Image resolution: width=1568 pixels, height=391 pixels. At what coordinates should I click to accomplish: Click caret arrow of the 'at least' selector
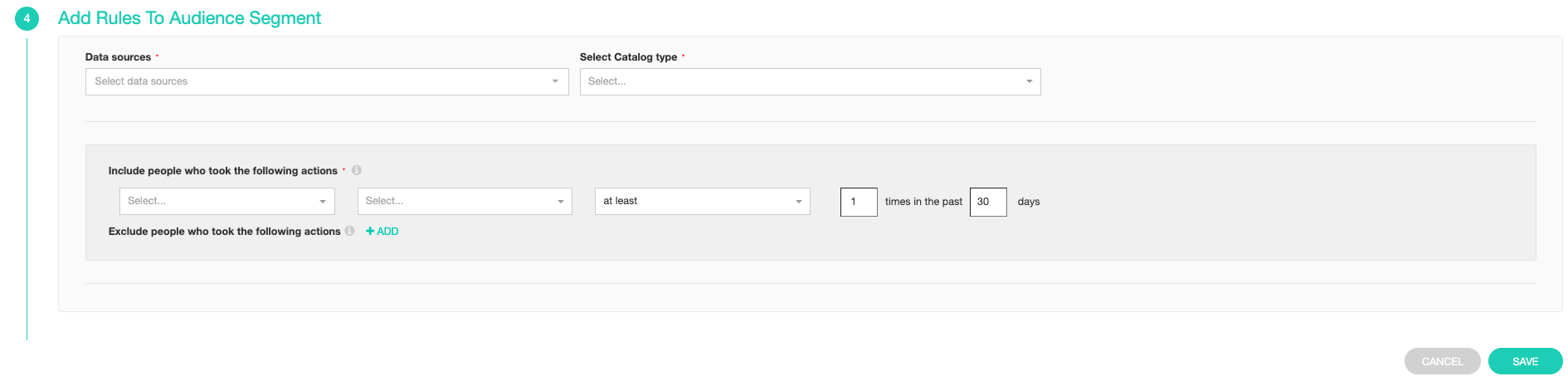pyautogui.click(x=798, y=202)
